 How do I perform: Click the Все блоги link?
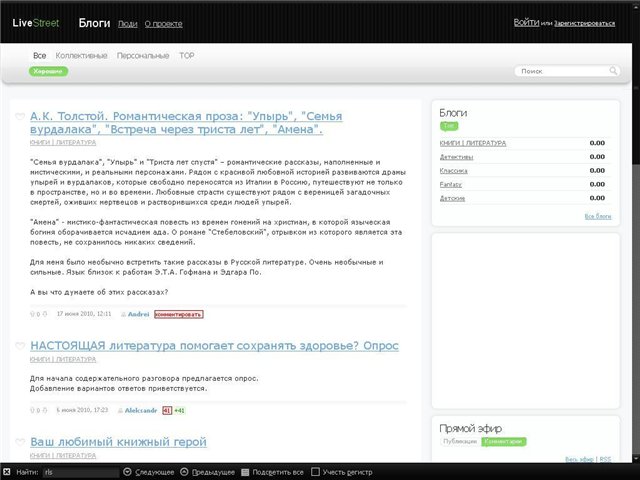pos(598,216)
